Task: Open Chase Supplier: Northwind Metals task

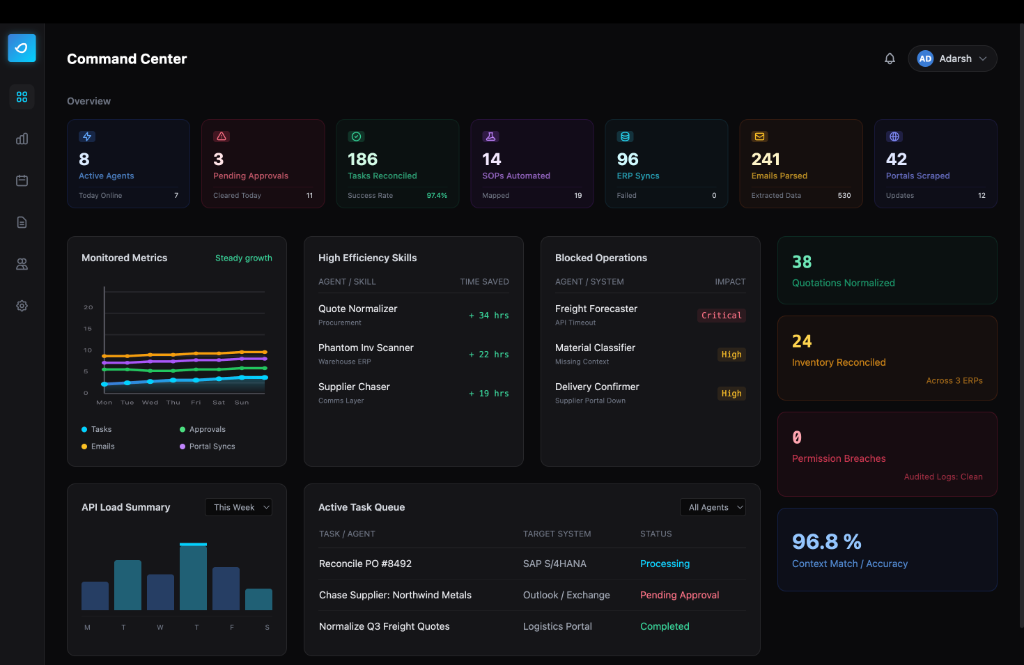Action: tap(532, 594)
